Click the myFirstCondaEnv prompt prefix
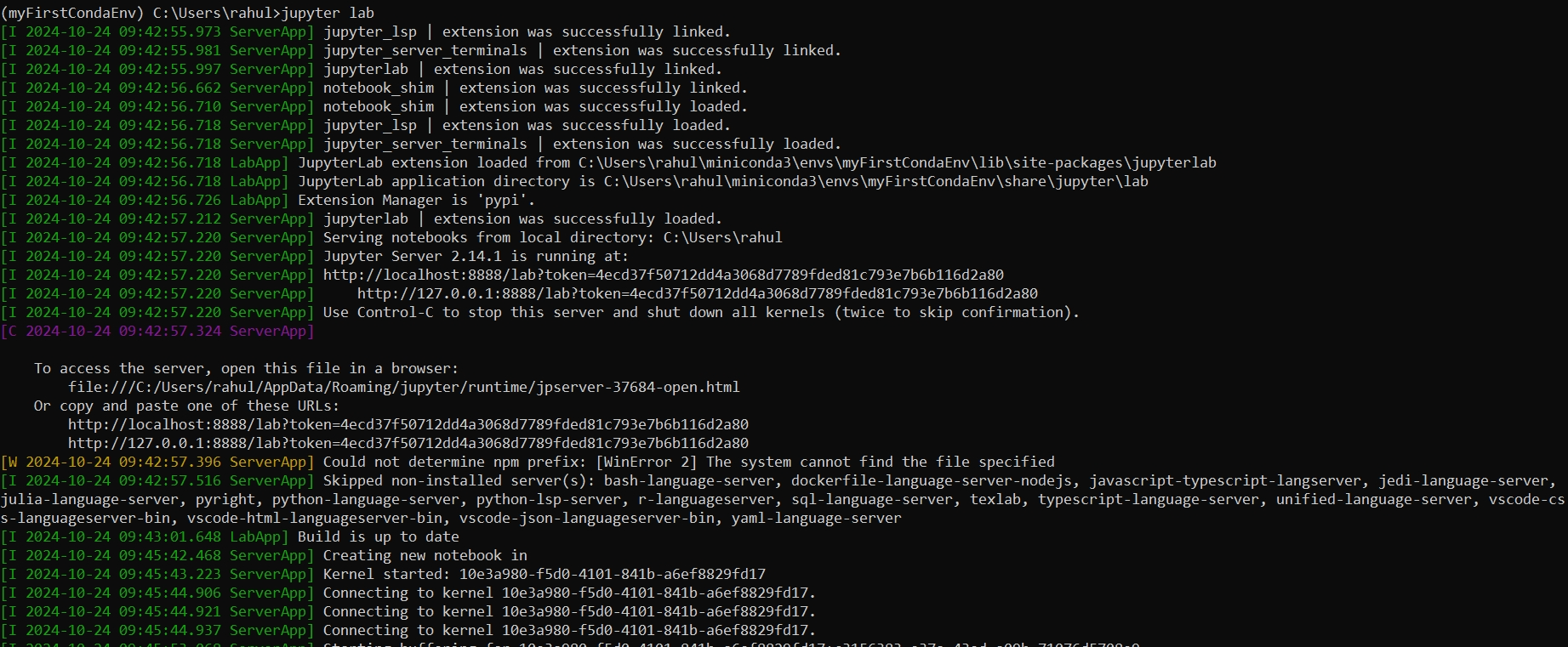This screenshot has height=647, width=1568. click(x=72, y=13)
